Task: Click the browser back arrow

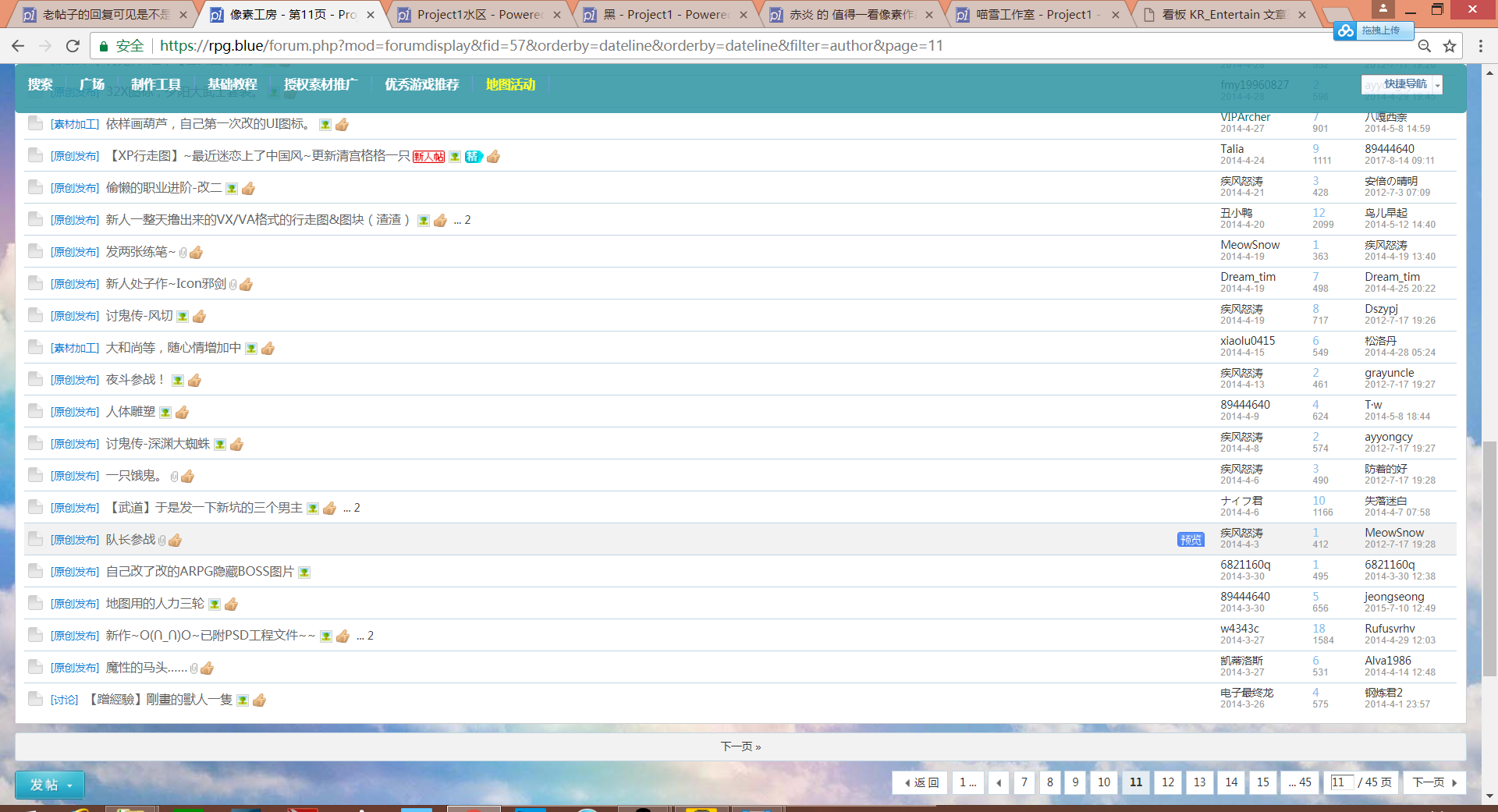Action: coord(18,46)
